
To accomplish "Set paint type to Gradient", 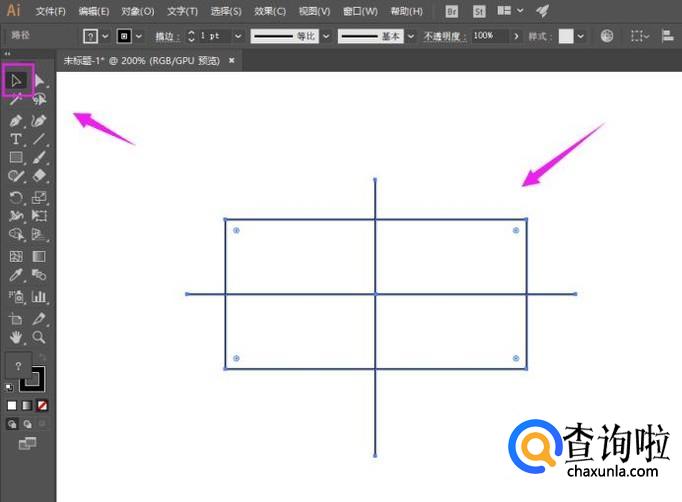I will [27, 406].
